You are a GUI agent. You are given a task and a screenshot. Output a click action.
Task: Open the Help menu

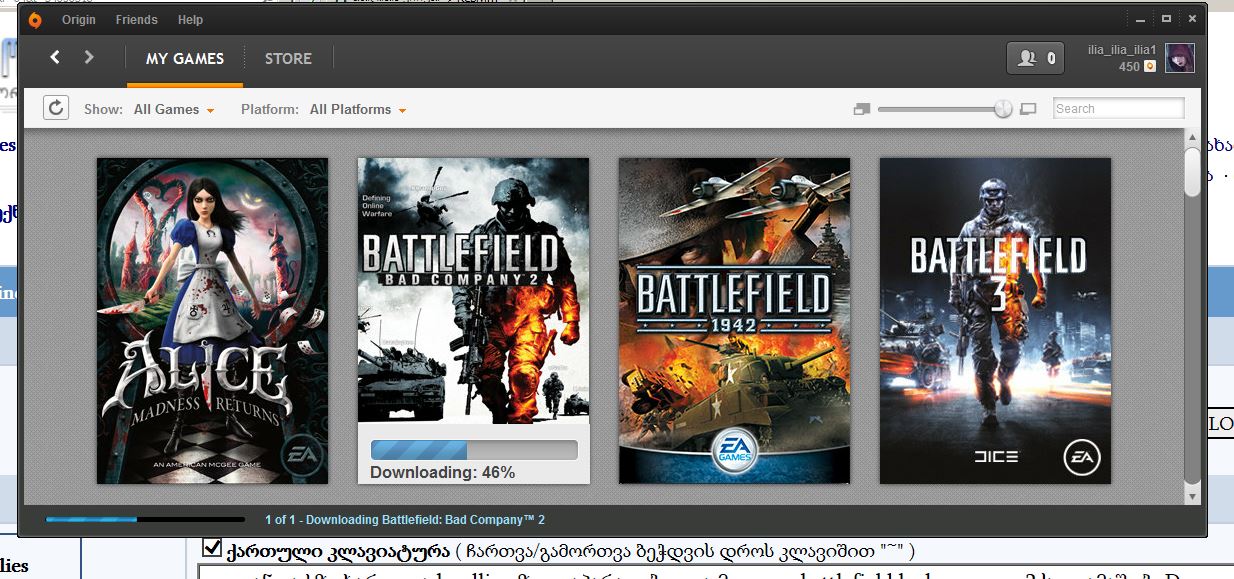(x=190, y=20)
